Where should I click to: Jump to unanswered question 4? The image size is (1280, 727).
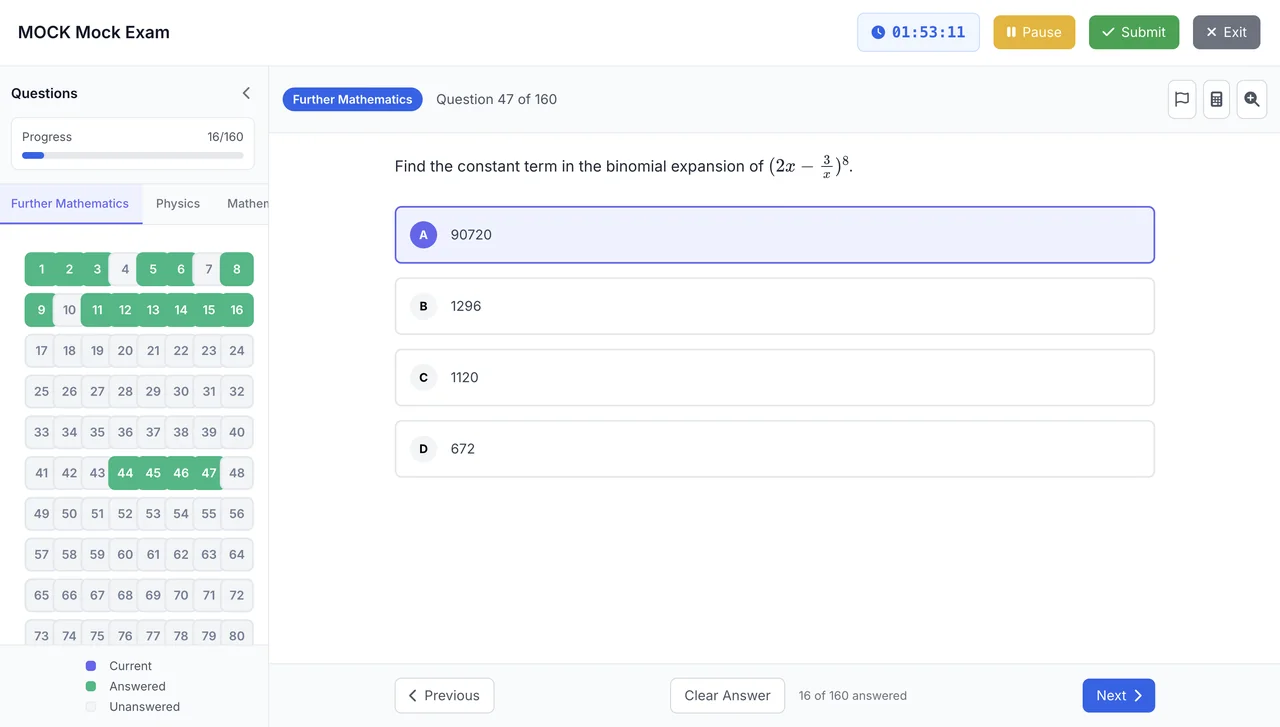(x=125, y=269)
